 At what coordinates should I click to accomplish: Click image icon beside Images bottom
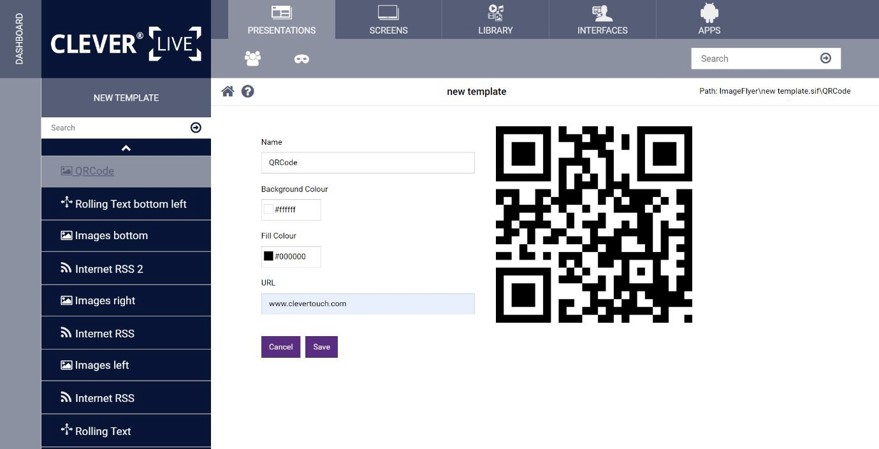point(66,235)
